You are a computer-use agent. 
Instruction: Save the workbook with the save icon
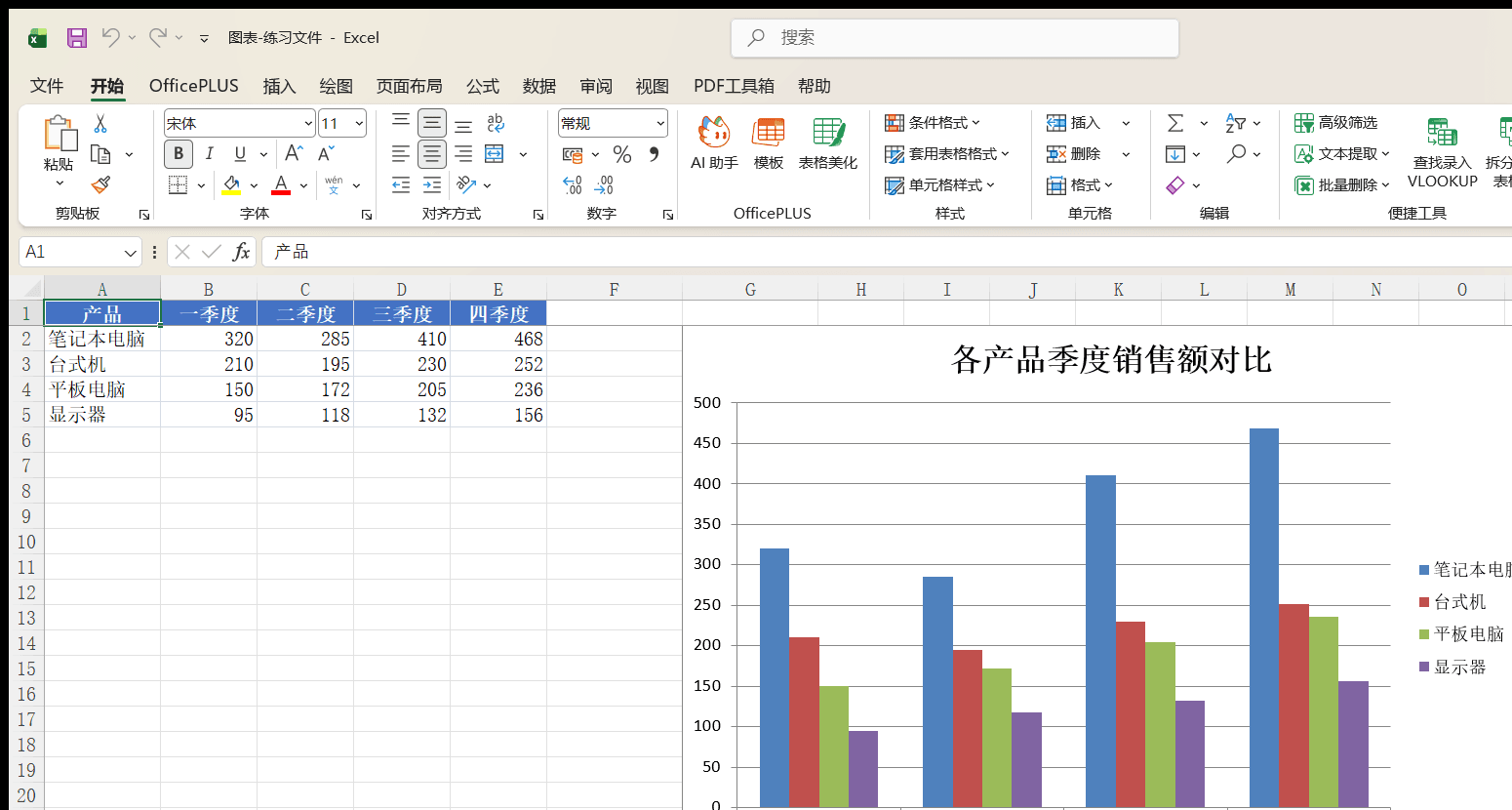77,38
